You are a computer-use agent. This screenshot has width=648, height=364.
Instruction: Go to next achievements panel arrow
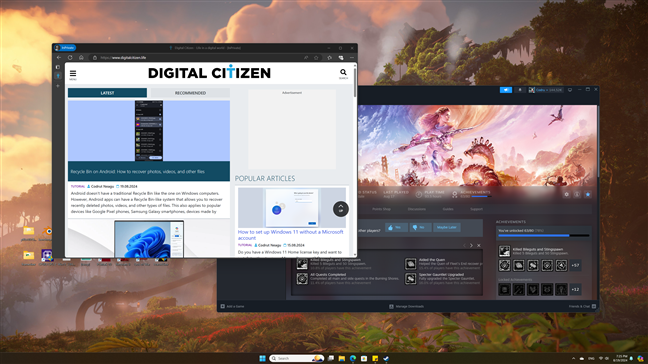pyautogui.click(x=471, y=245)
